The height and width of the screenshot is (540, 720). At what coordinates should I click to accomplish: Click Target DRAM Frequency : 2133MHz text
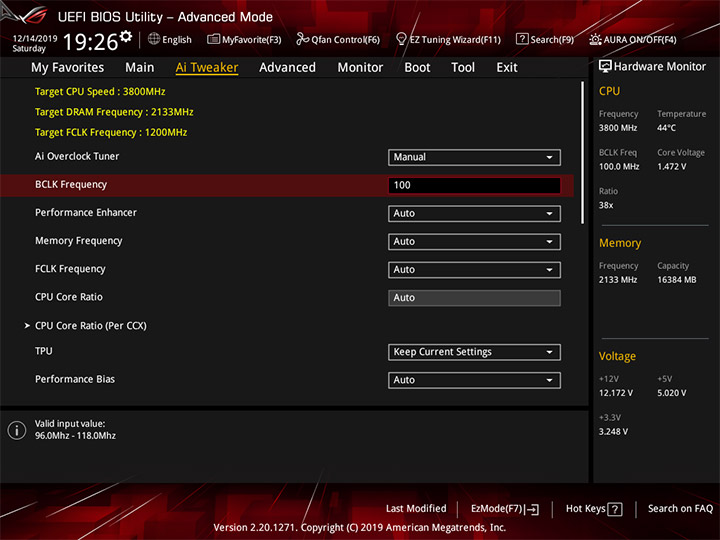tap(114, 112)
